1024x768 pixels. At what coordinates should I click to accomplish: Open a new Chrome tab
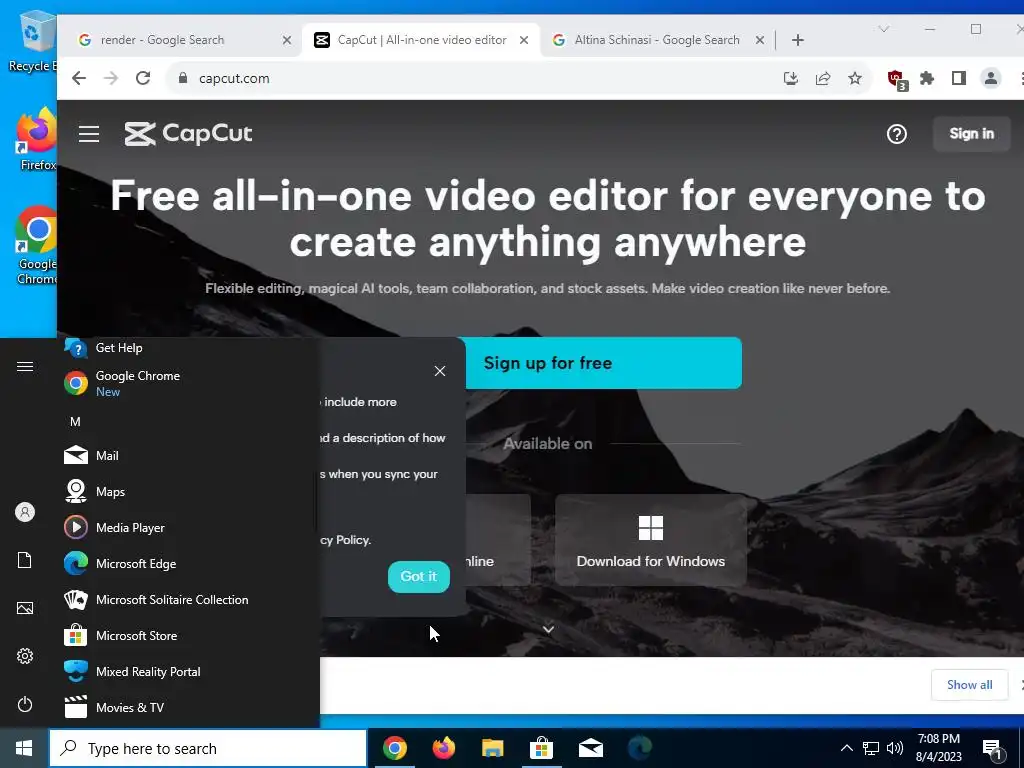797,40
